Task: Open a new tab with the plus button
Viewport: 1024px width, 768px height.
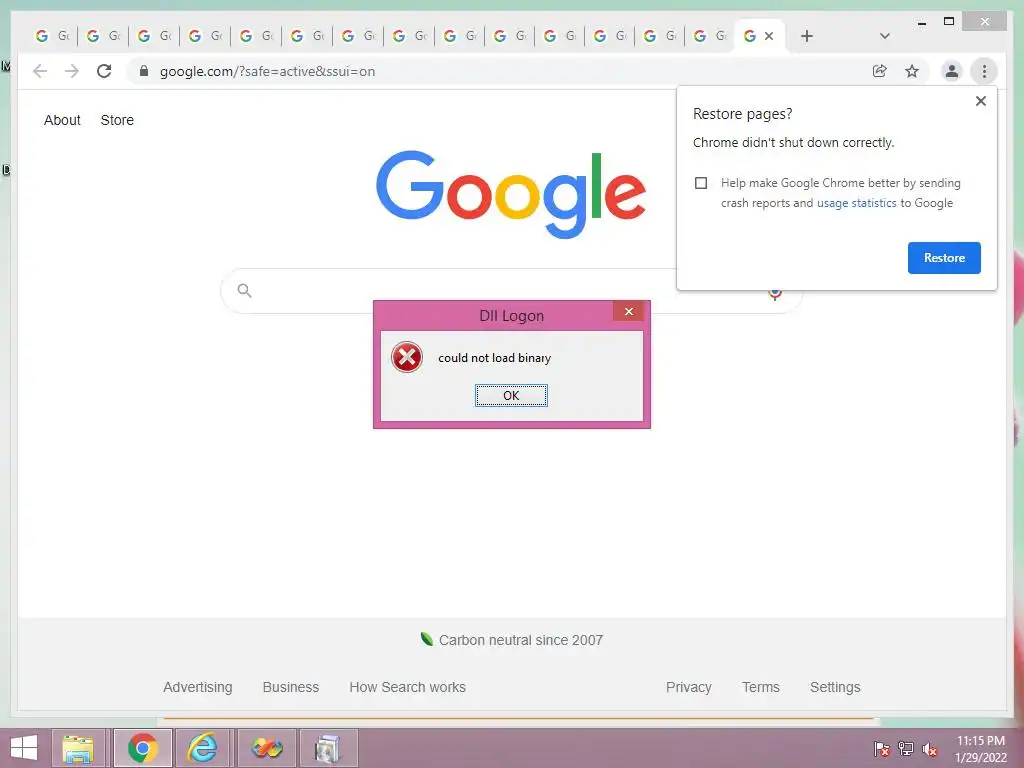Action: click(807, 36)
